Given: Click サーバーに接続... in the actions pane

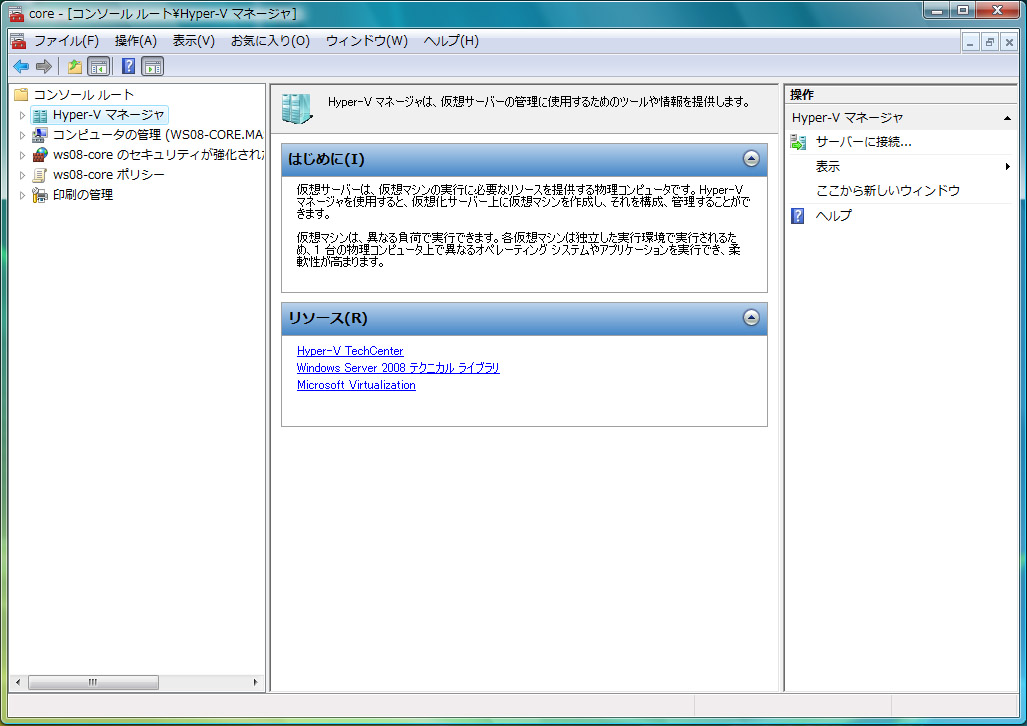Looking at the screenshot, I should 863,142.
